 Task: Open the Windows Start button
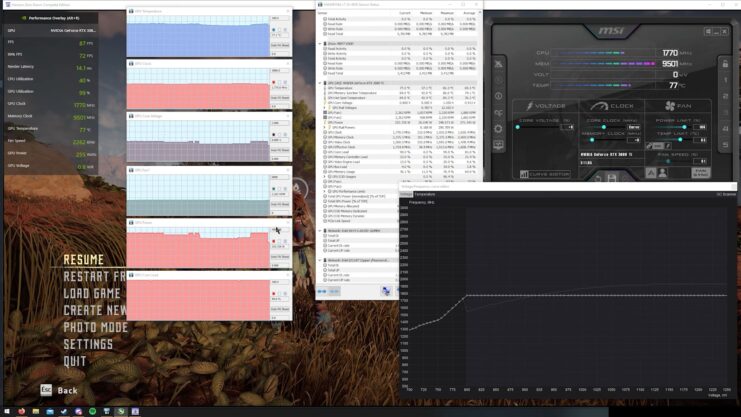coord(7,411)
